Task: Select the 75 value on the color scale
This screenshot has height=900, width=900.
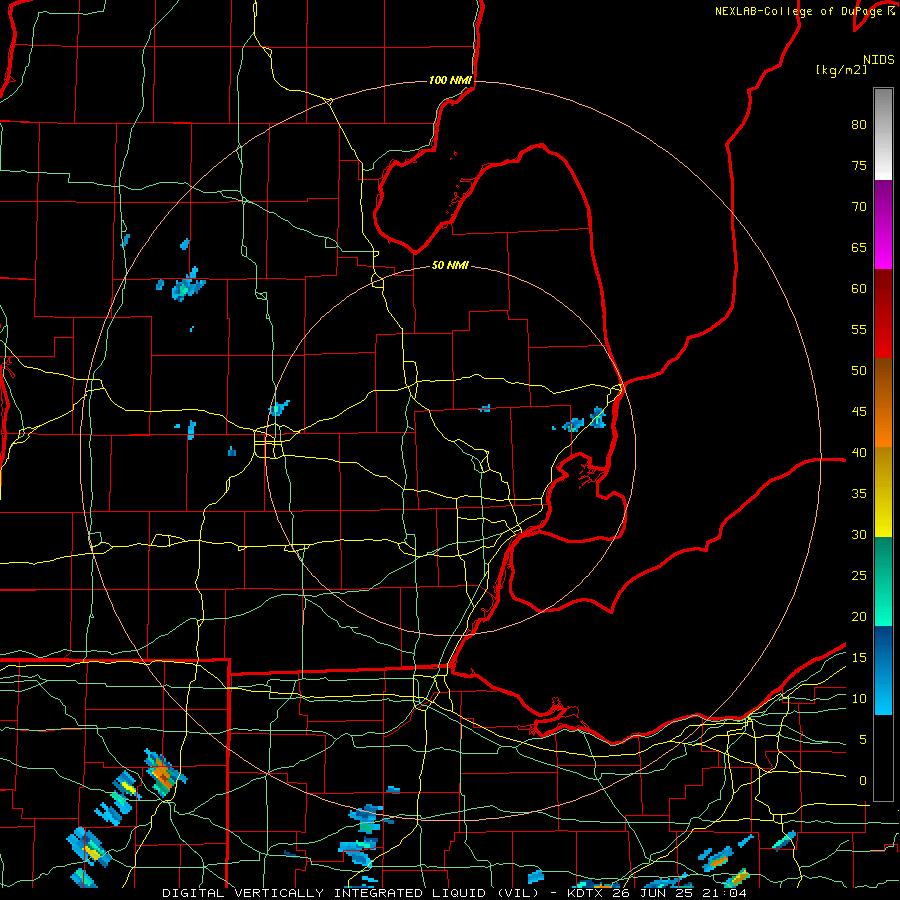Action: pos(859,165)
